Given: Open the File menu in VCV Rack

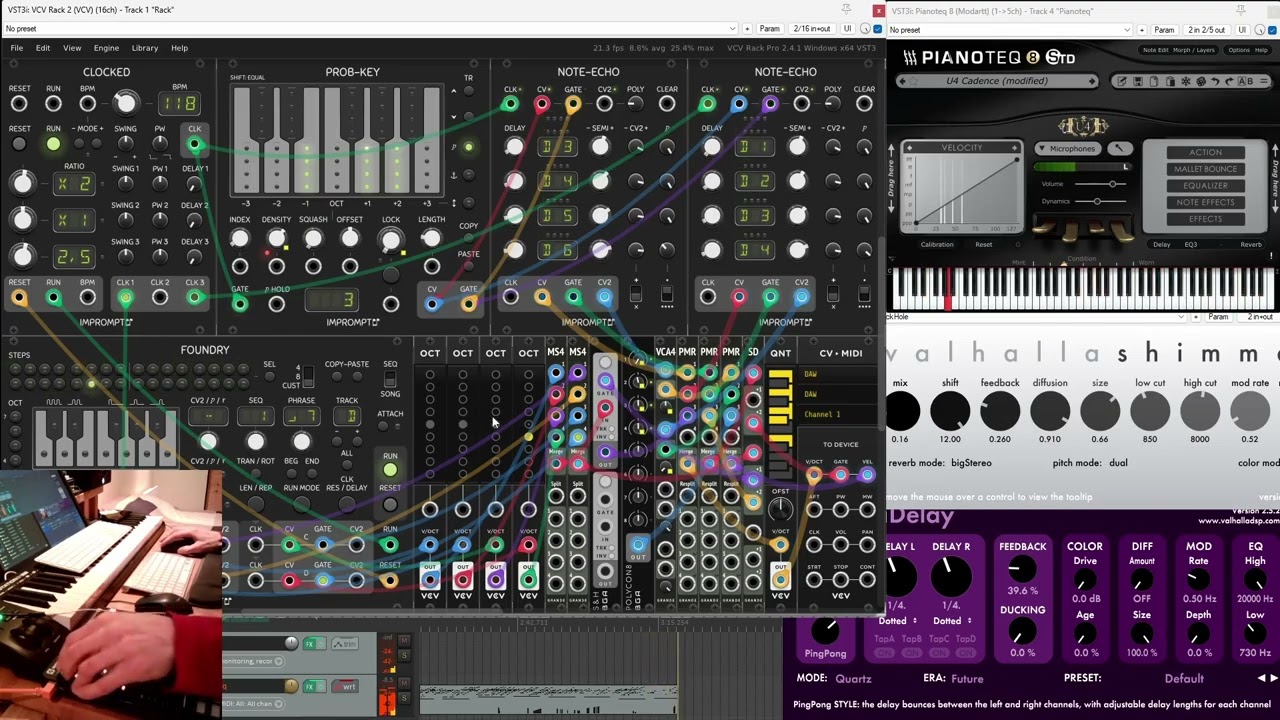Looking at the screenshot, I should (17, 48).
